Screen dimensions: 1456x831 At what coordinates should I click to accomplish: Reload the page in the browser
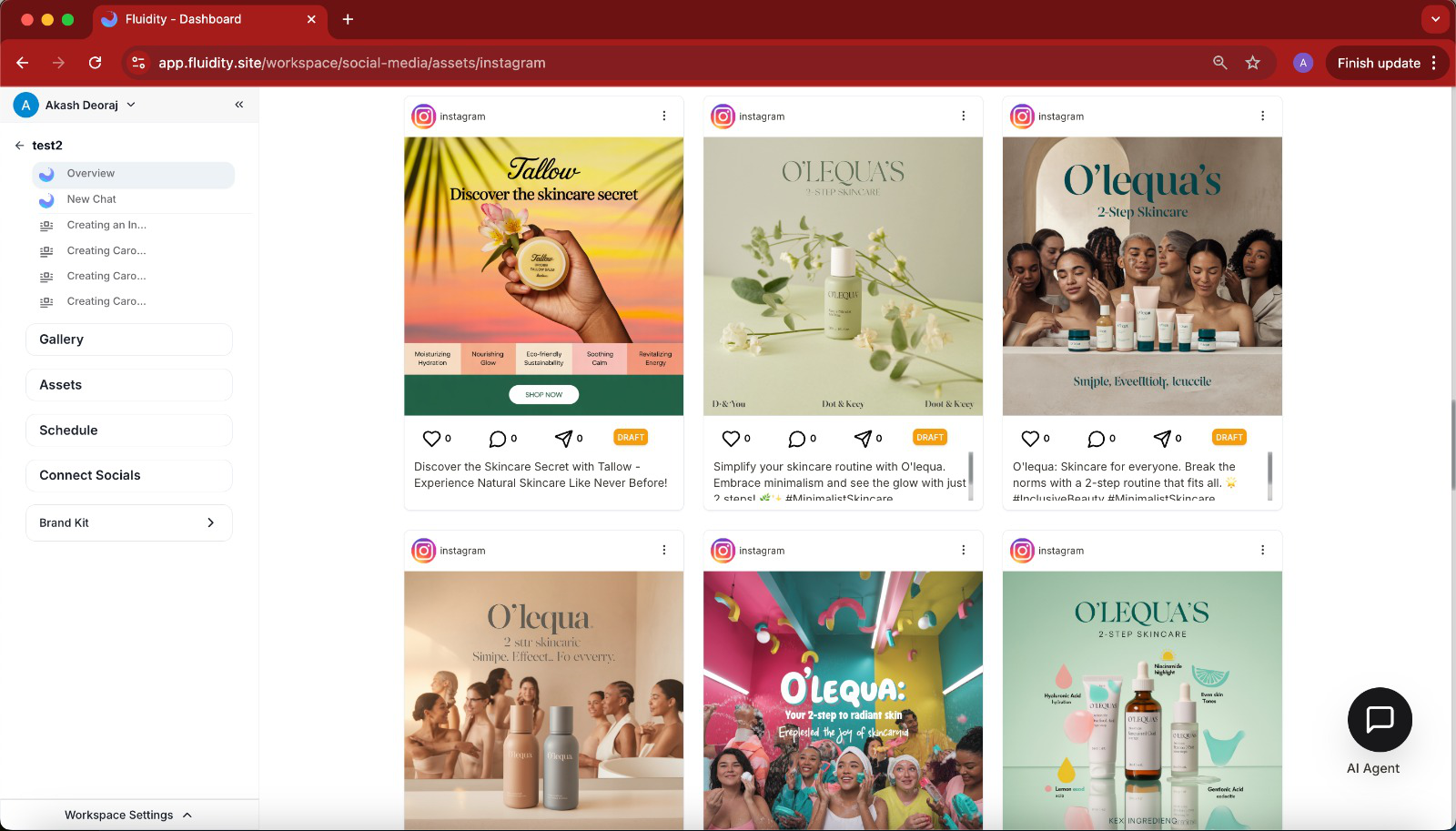(x=95, y=63)
